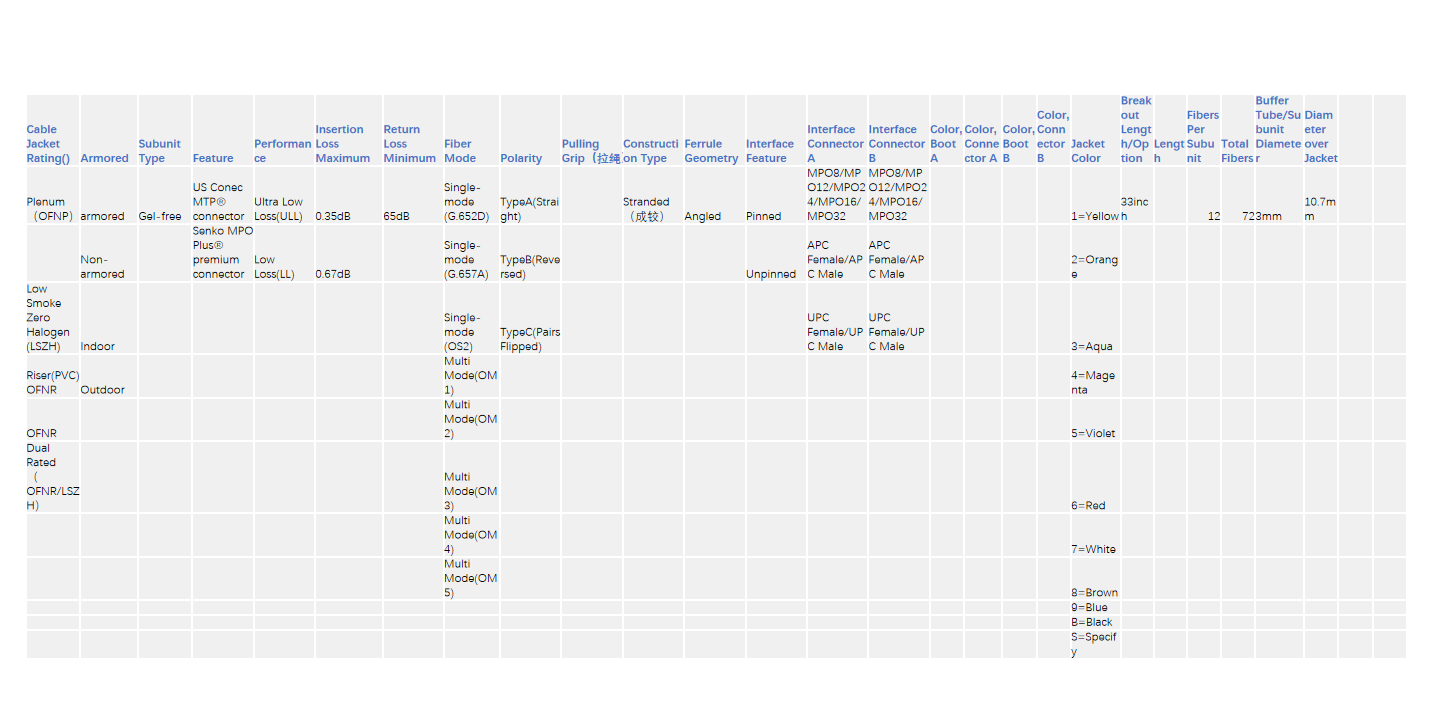
Task: Select the '10.7mm' cell
Action: point(1320,195)
